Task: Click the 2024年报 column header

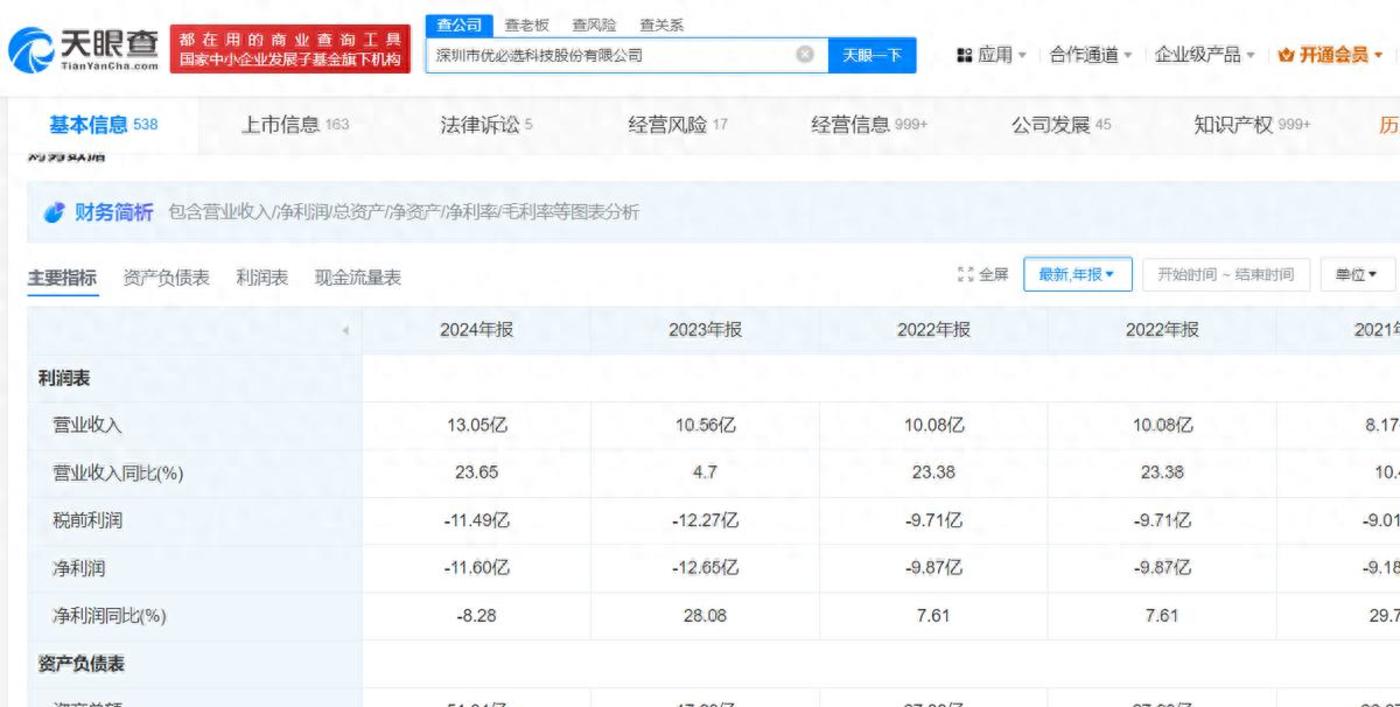Action: 476,330
